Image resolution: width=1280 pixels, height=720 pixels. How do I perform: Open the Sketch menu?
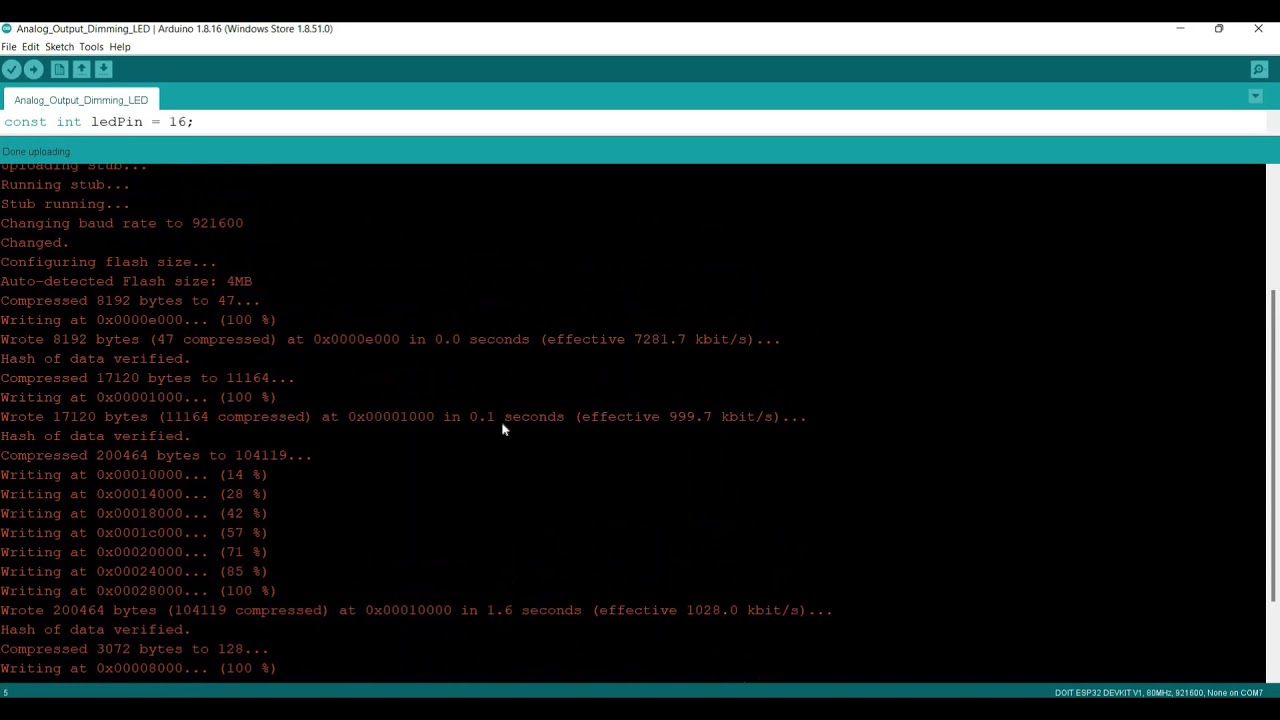tap(59, 47)
